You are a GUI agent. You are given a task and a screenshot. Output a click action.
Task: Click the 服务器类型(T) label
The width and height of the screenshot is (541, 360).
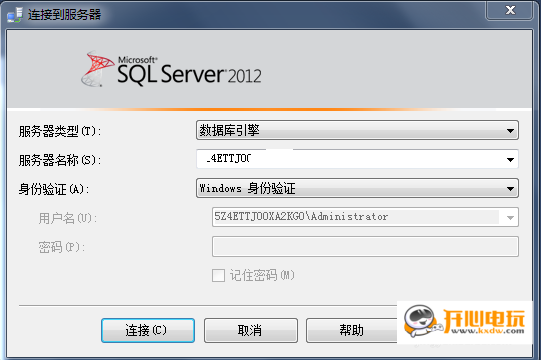pyautogui.click(x=60, y=131)
